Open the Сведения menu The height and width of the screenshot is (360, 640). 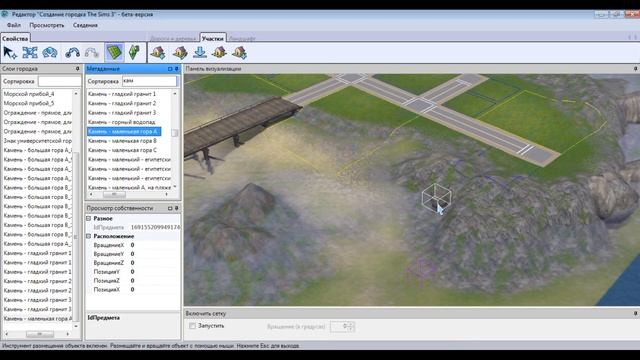click(x=85, y=25)
